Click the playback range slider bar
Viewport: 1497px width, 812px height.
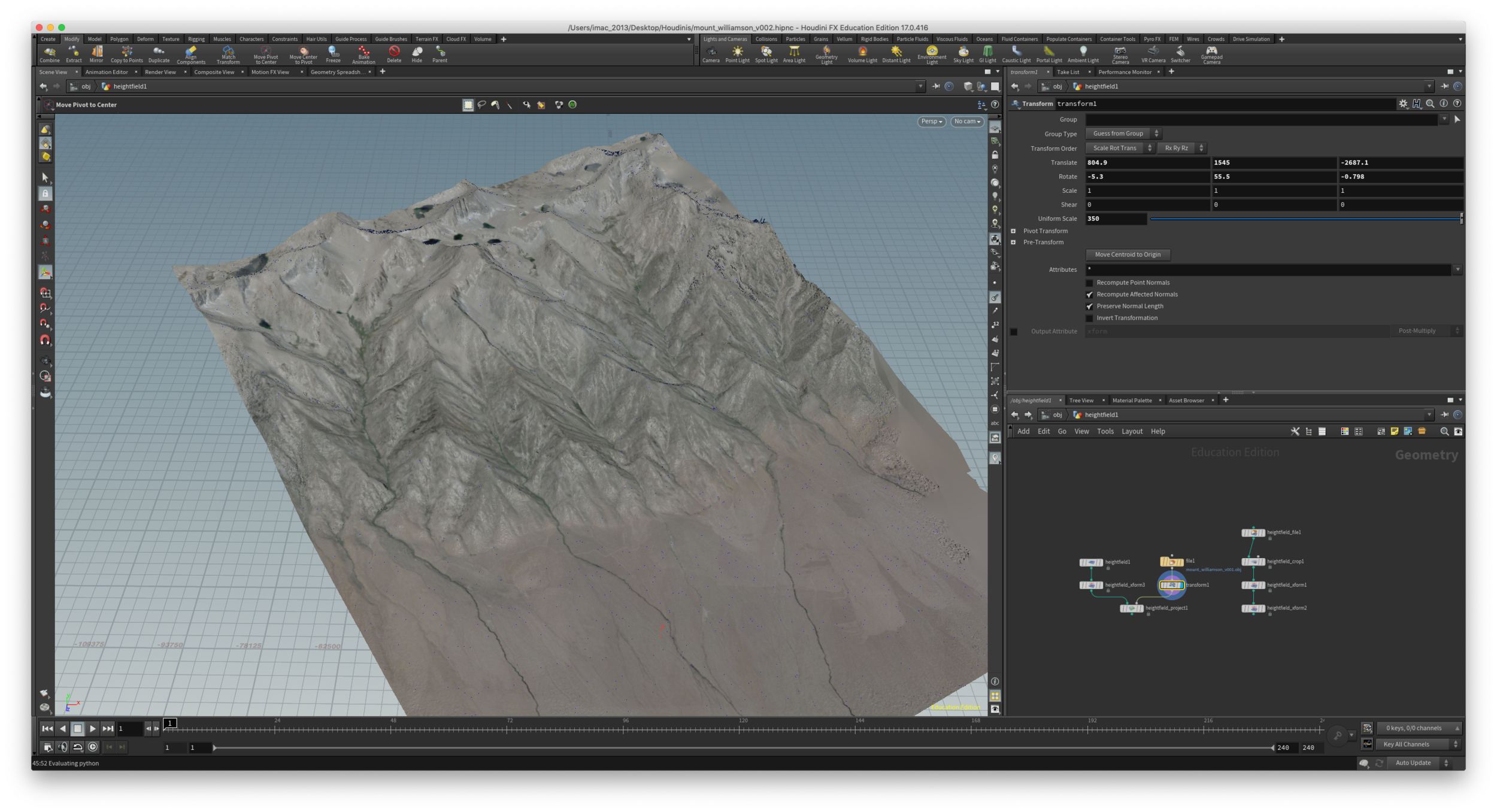[x=743, y=748]
